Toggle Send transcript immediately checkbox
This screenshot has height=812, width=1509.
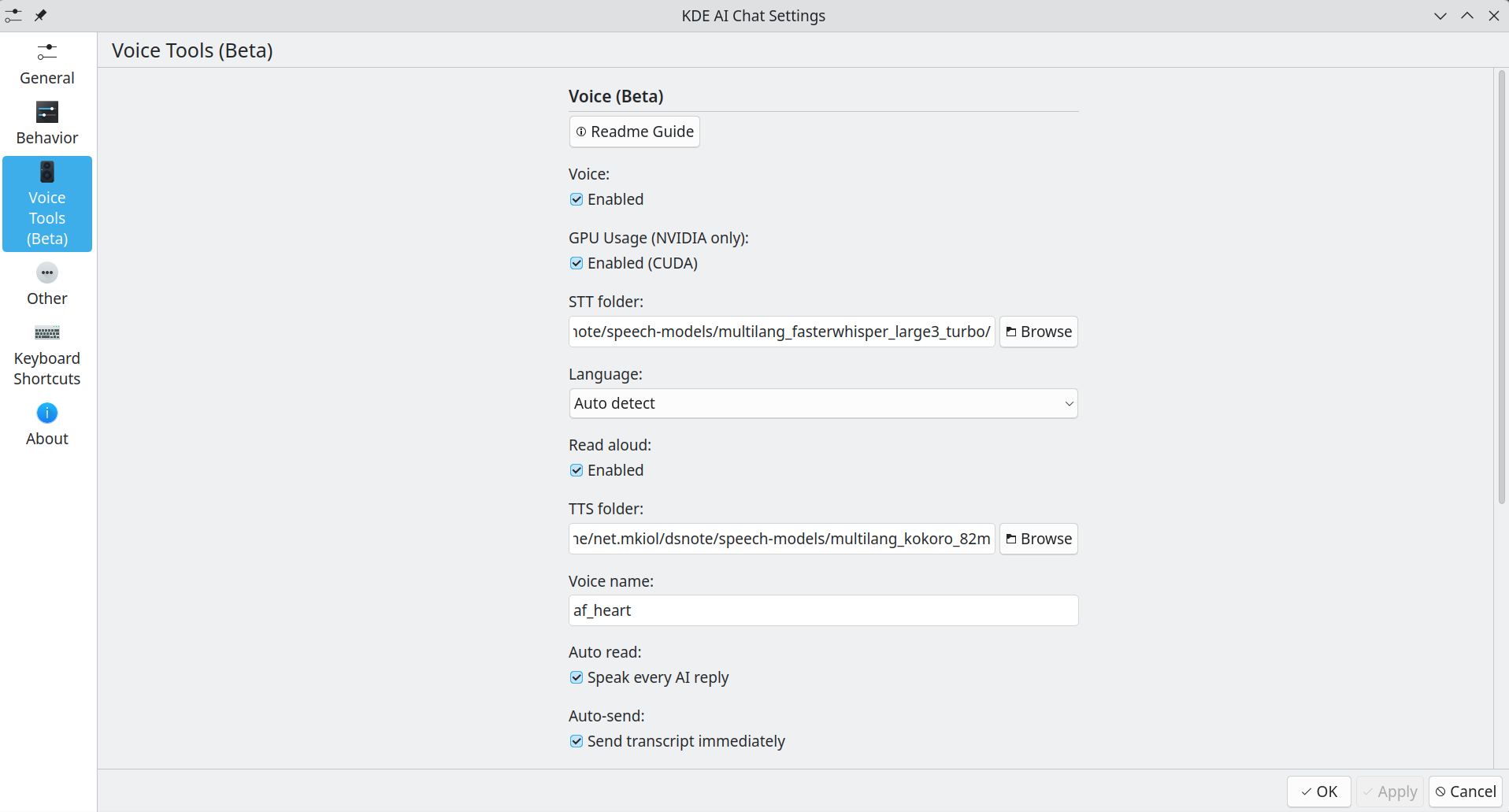577,741
